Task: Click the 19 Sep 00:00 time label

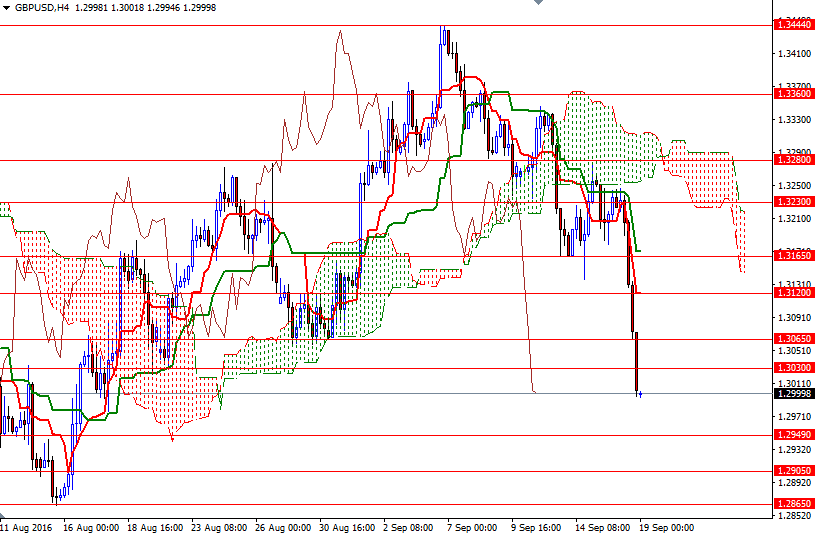Action: click(x=667, y=528)
